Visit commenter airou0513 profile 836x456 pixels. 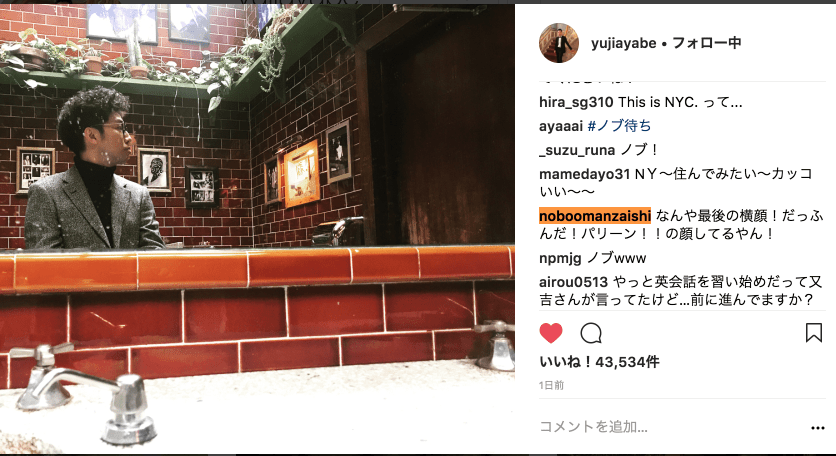(574, 282)
